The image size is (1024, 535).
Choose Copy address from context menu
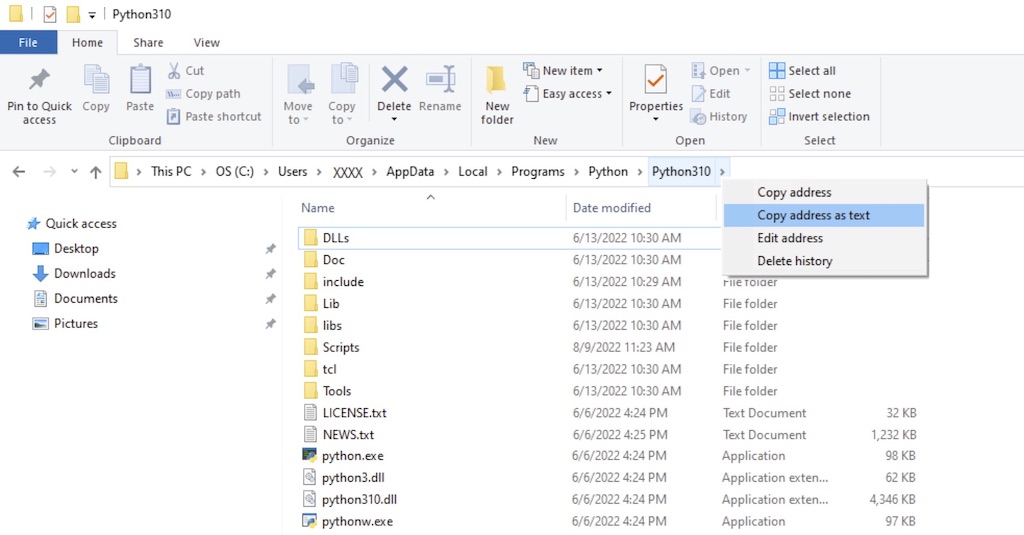[x=824, y=193]
